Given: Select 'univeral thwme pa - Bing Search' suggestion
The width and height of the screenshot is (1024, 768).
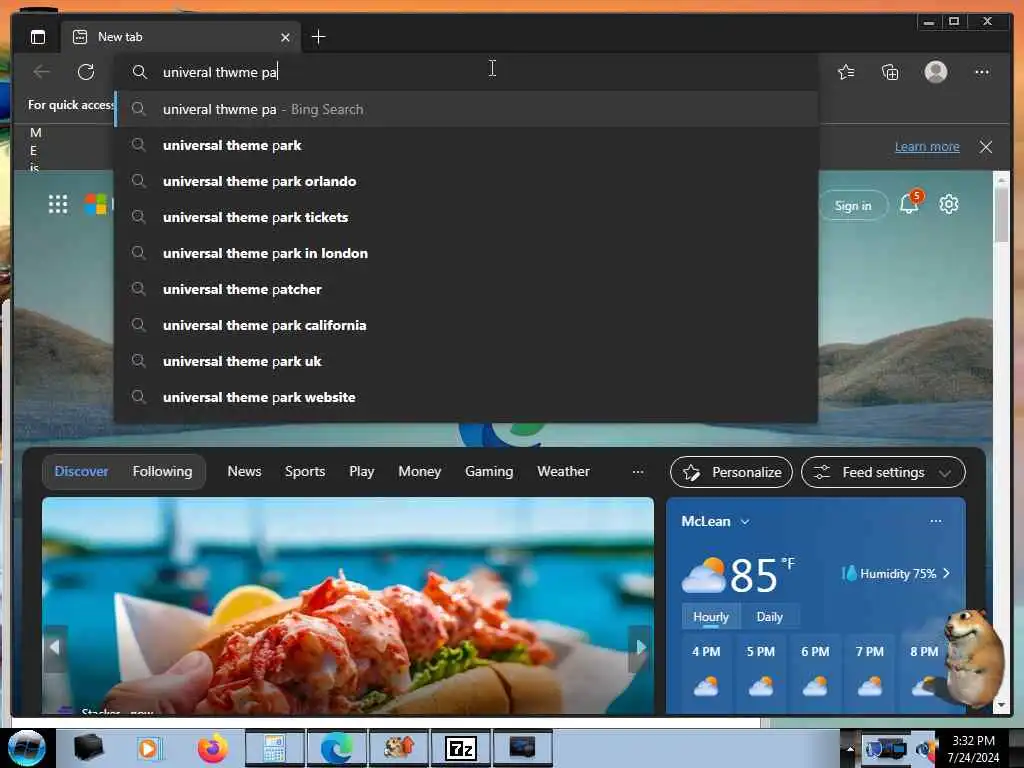Looking at the screenshot, I should 467,109.
